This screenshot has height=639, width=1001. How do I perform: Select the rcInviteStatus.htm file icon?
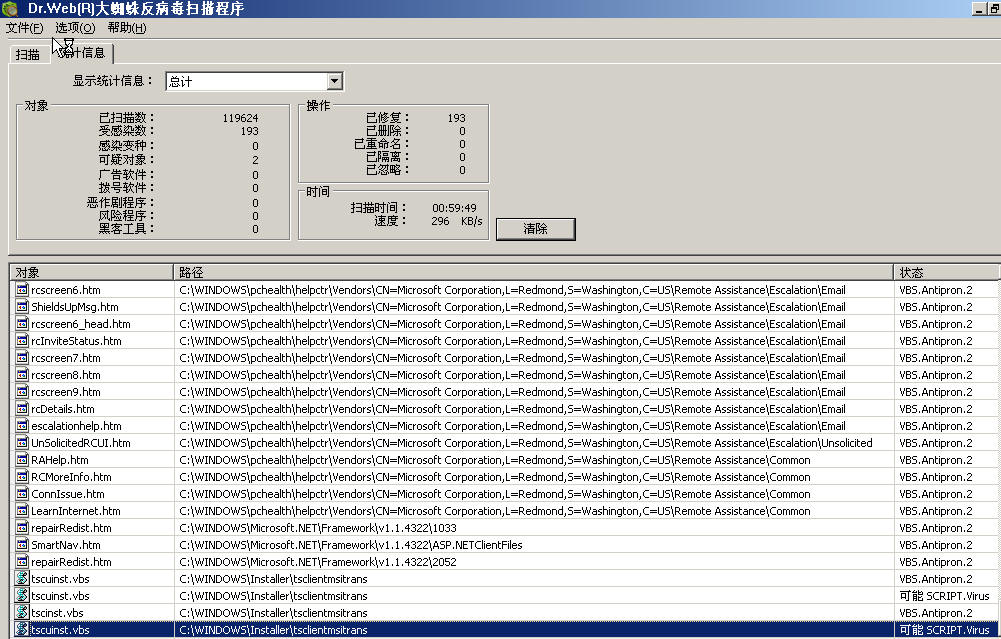pos(22,341)
